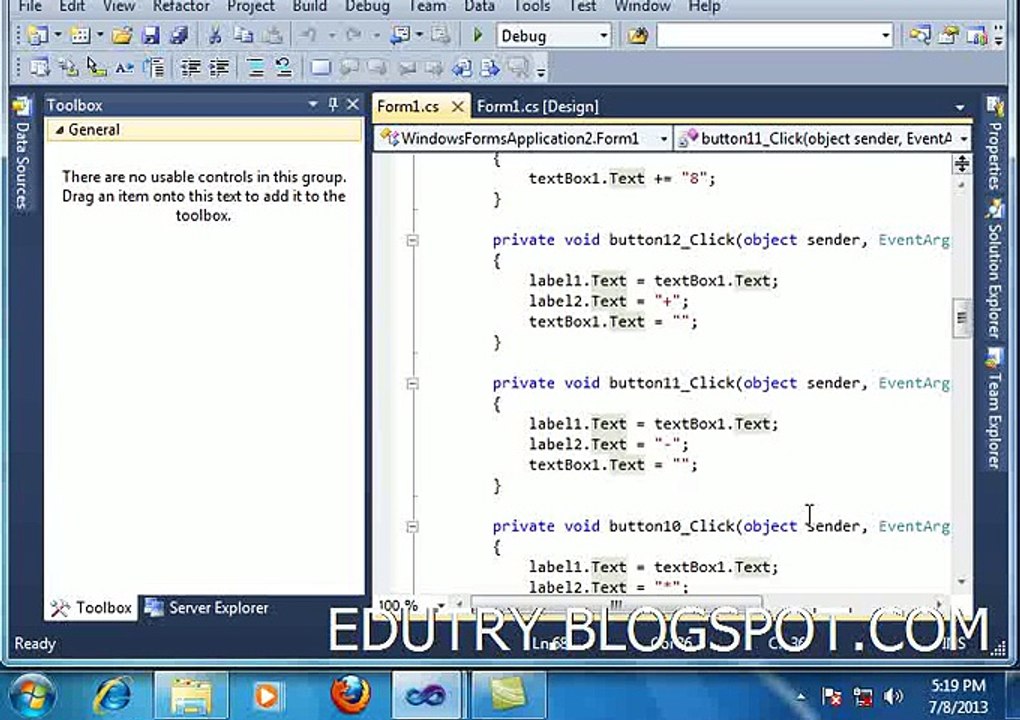Open the Data Sources side tab
The width and height of the screenshot is (1020, 720).
coord(21,155)
